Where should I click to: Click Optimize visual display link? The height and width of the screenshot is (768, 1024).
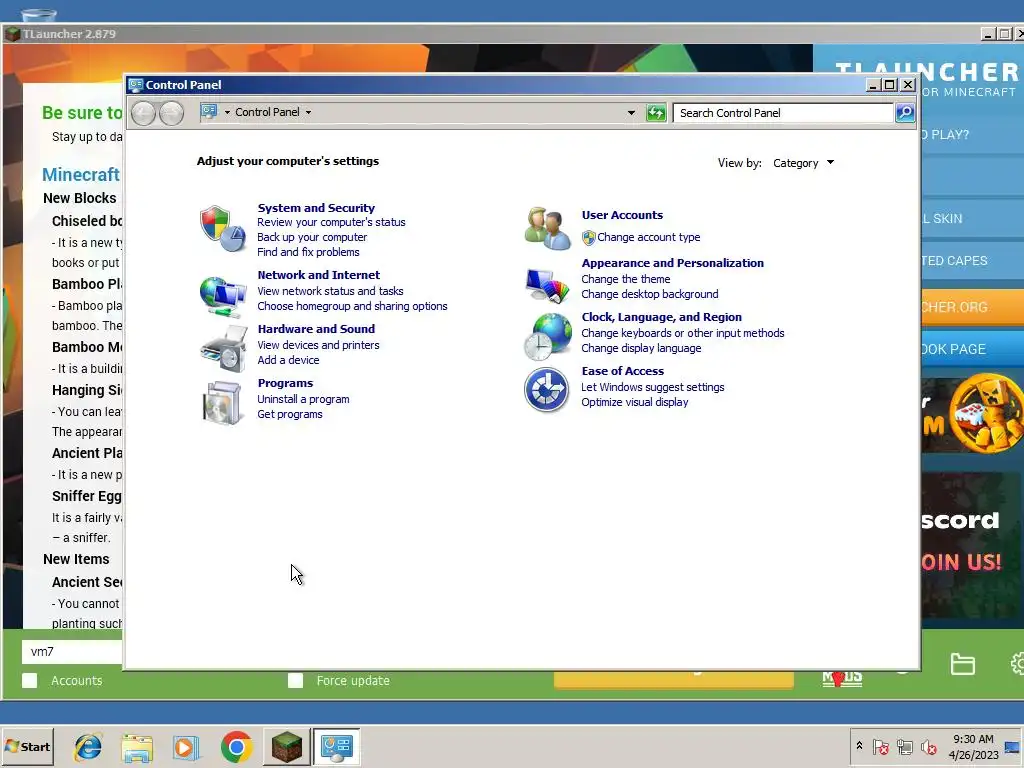tap(635, 402)
